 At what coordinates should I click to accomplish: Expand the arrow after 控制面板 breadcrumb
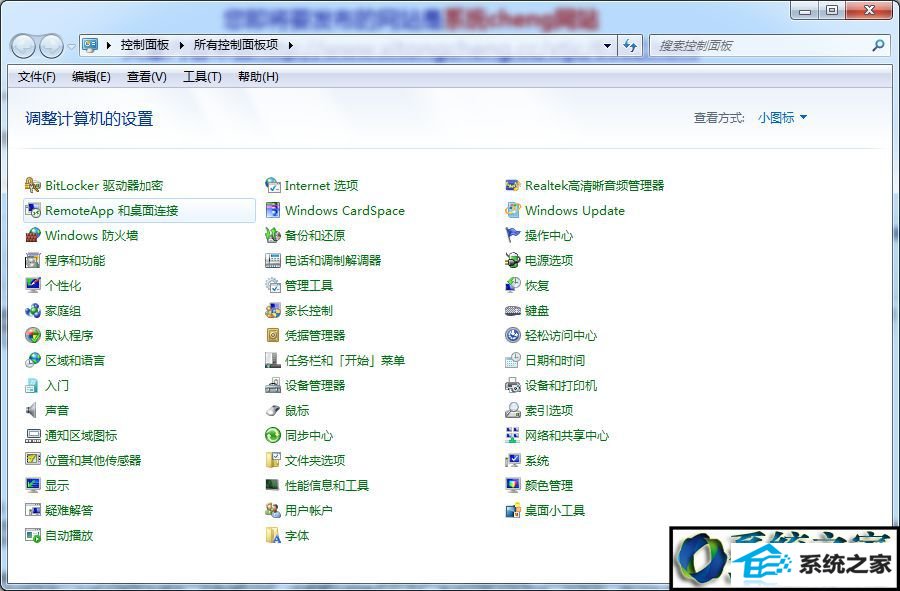coord(181,45)
